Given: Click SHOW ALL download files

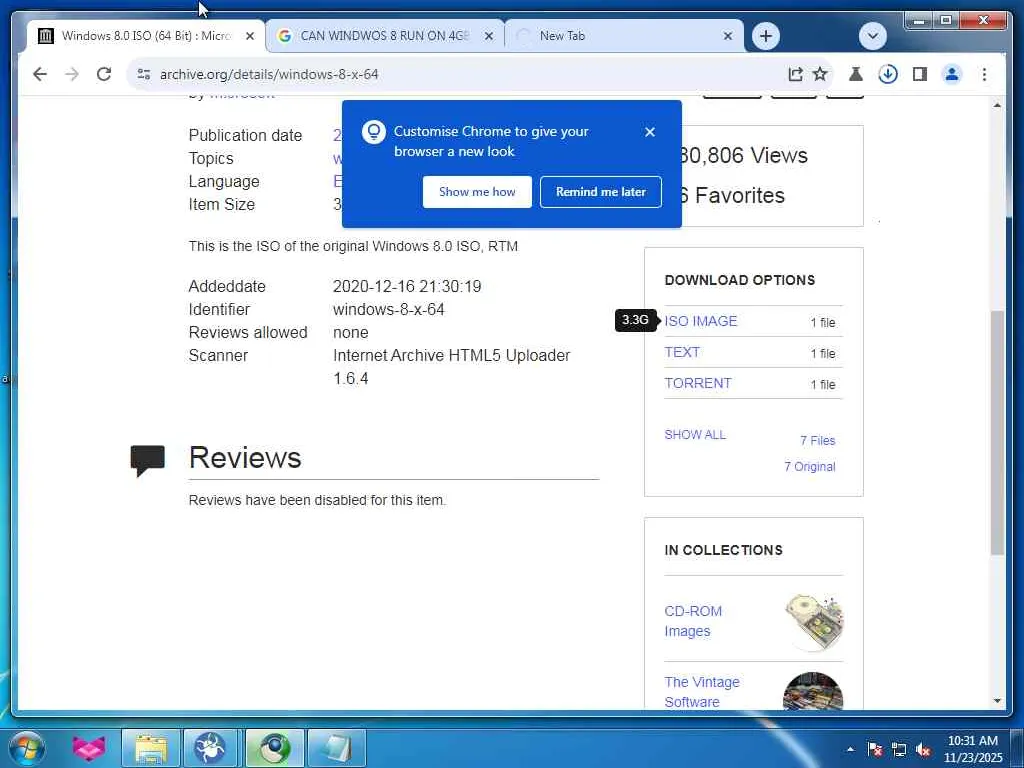Looking at the screenshot, I should point(695,435).
